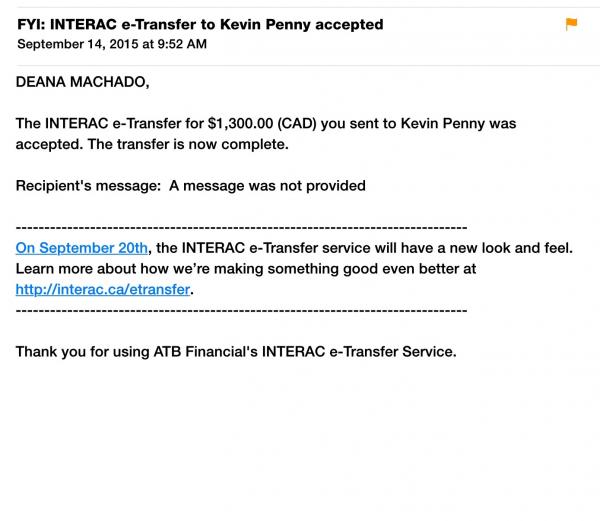
Task: Click the lower dashed separator line
Action: (x=241, y=310)
